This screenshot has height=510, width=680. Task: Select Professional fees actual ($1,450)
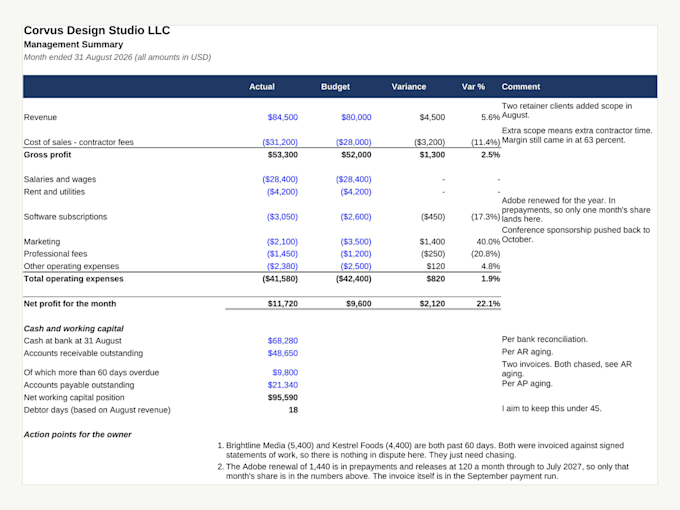click(282, 254)
